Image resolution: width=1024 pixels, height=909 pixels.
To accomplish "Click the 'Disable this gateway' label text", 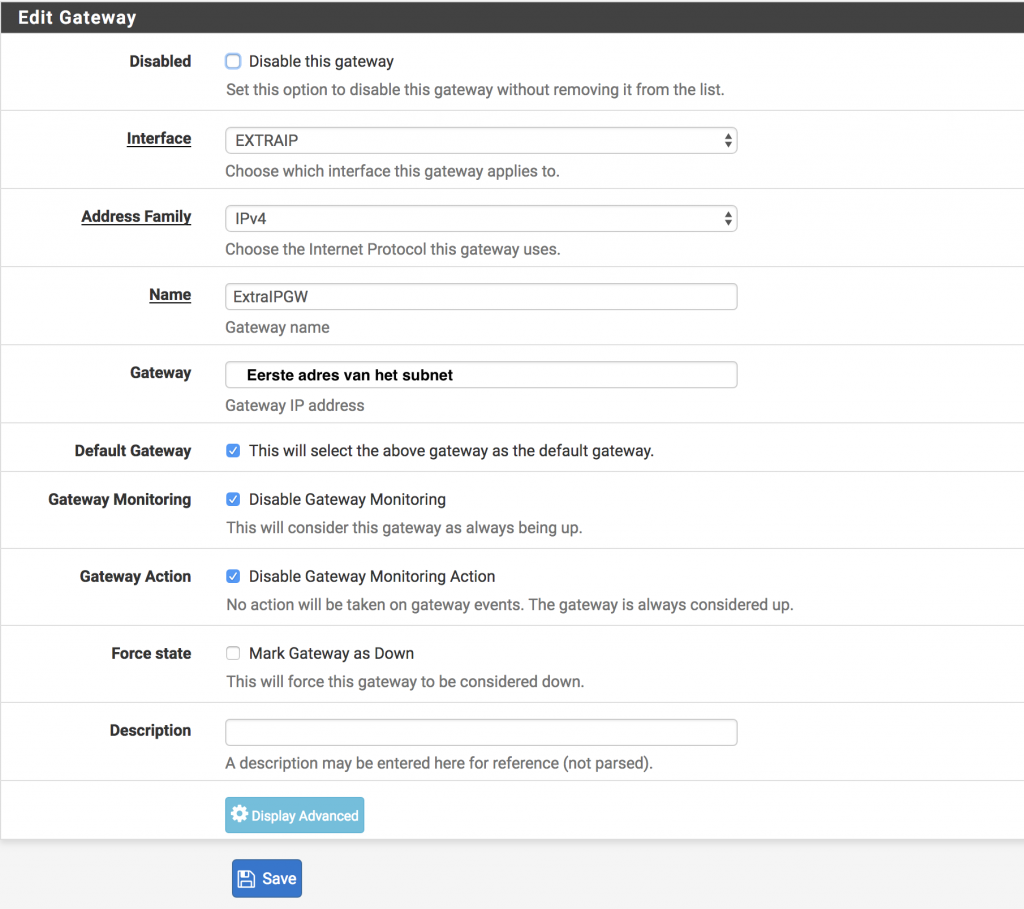I will (x=321, y=61).
